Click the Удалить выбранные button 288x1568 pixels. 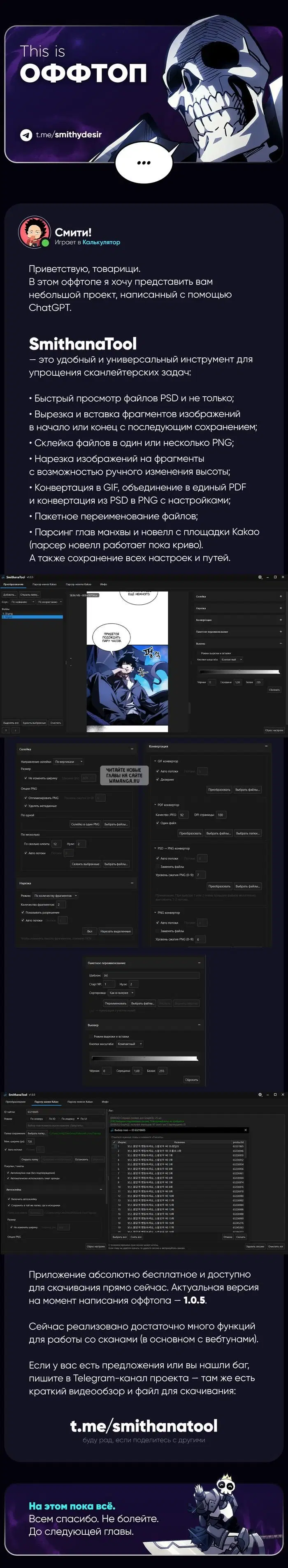[34, 723]
